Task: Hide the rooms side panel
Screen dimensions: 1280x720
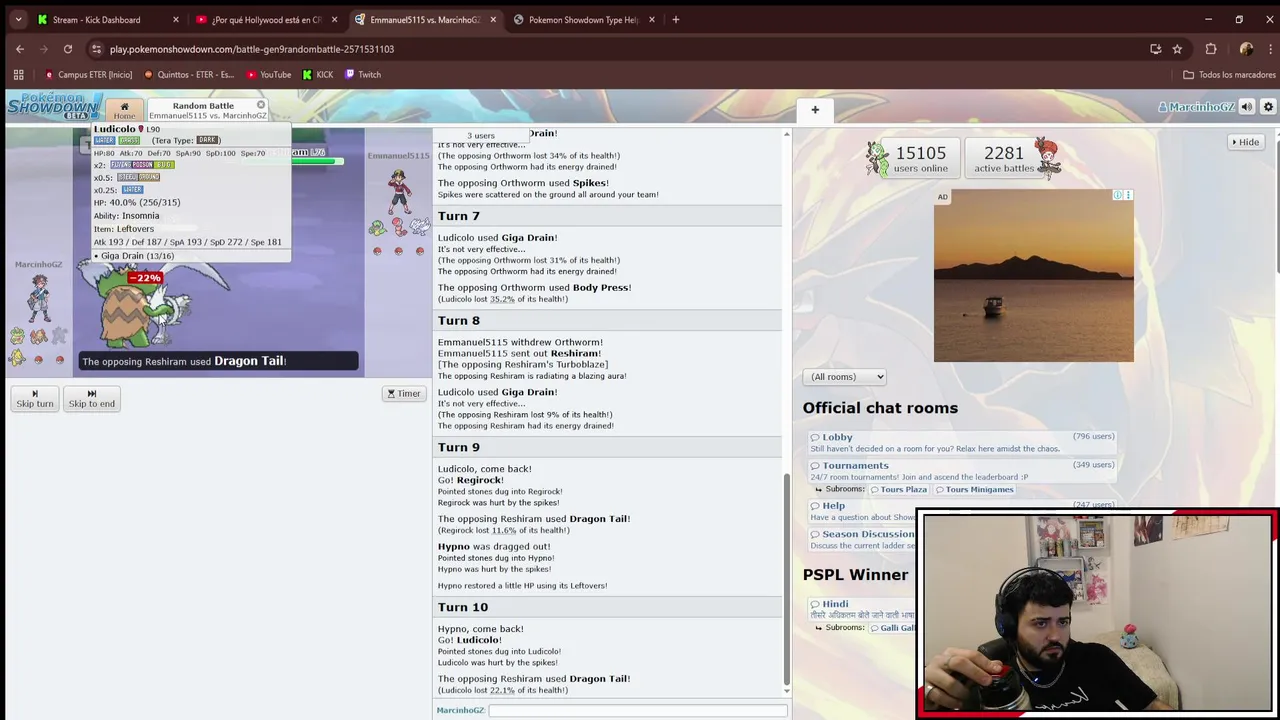Action: pyautogui.click(x=1246, y=142)
